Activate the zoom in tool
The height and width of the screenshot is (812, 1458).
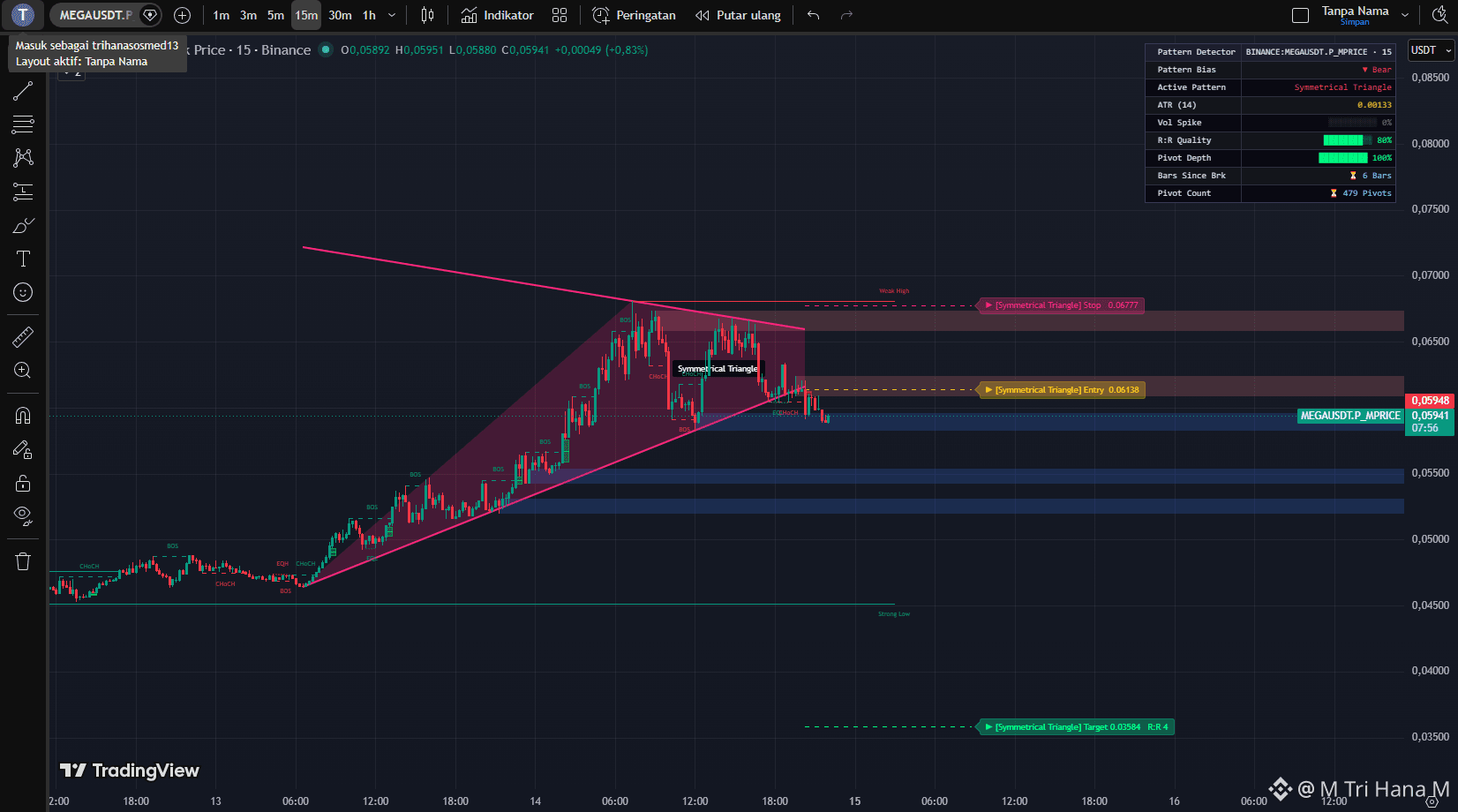click(x=23, y=371)
